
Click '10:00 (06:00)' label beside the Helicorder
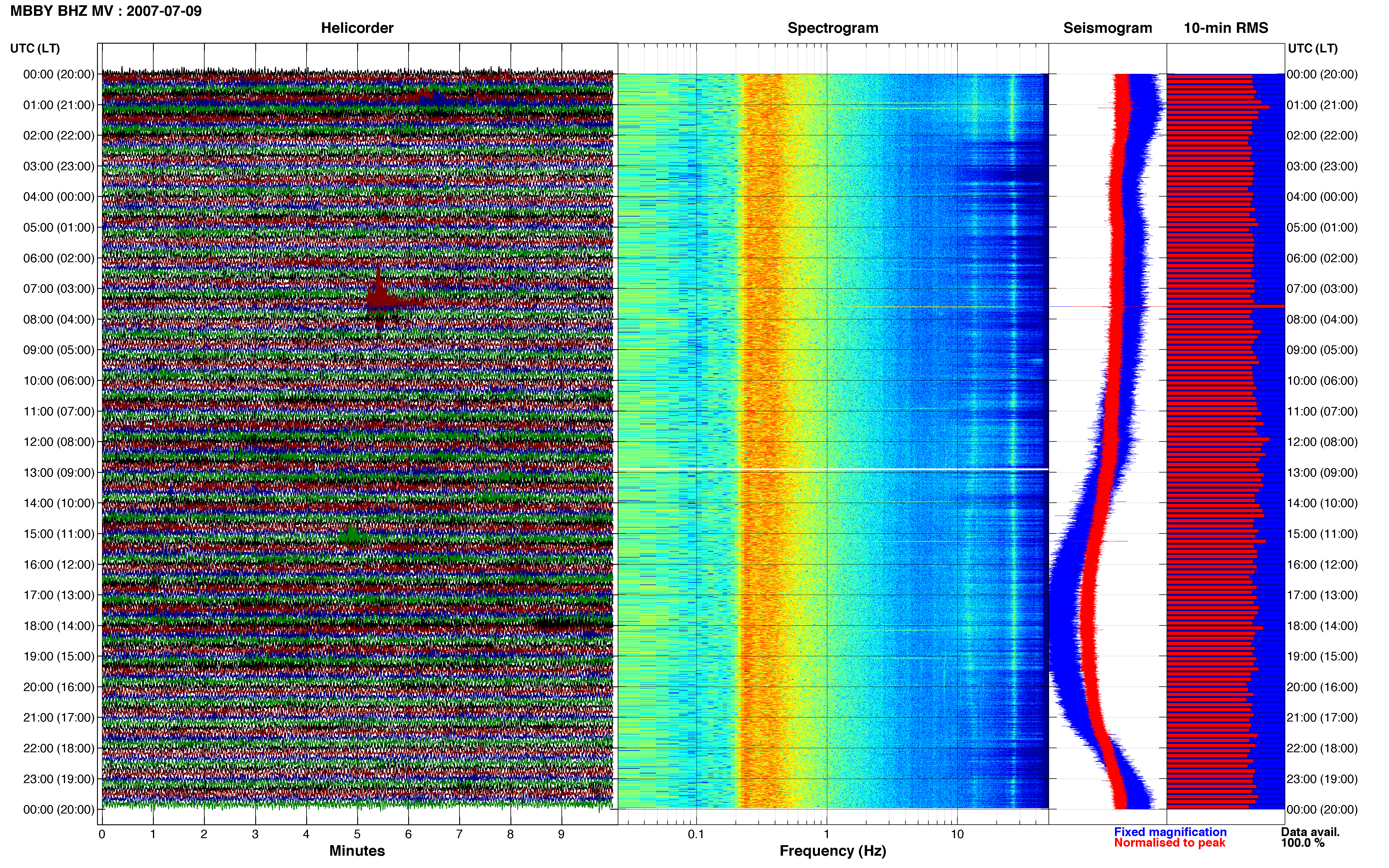coord(59,381)
